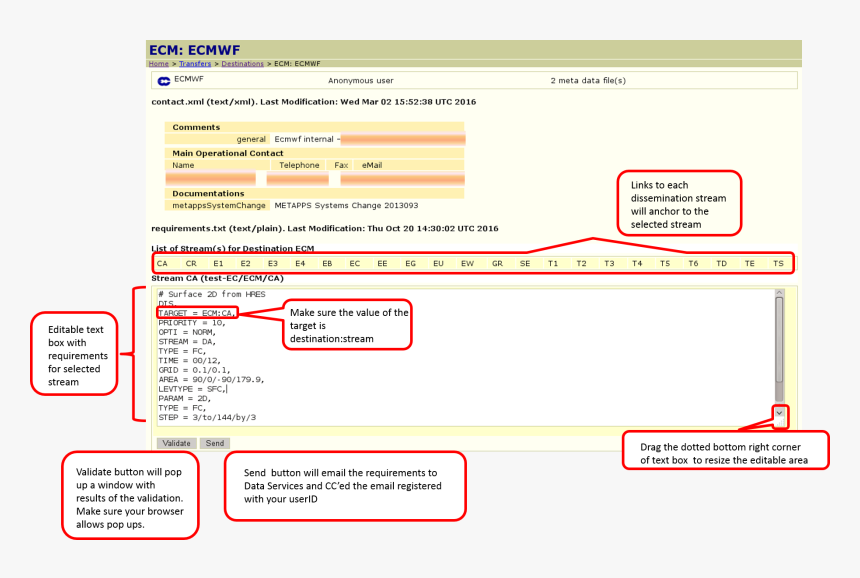Open the Home breadcrumb link
The image size is (860, 578).
[x=158, y=63]
